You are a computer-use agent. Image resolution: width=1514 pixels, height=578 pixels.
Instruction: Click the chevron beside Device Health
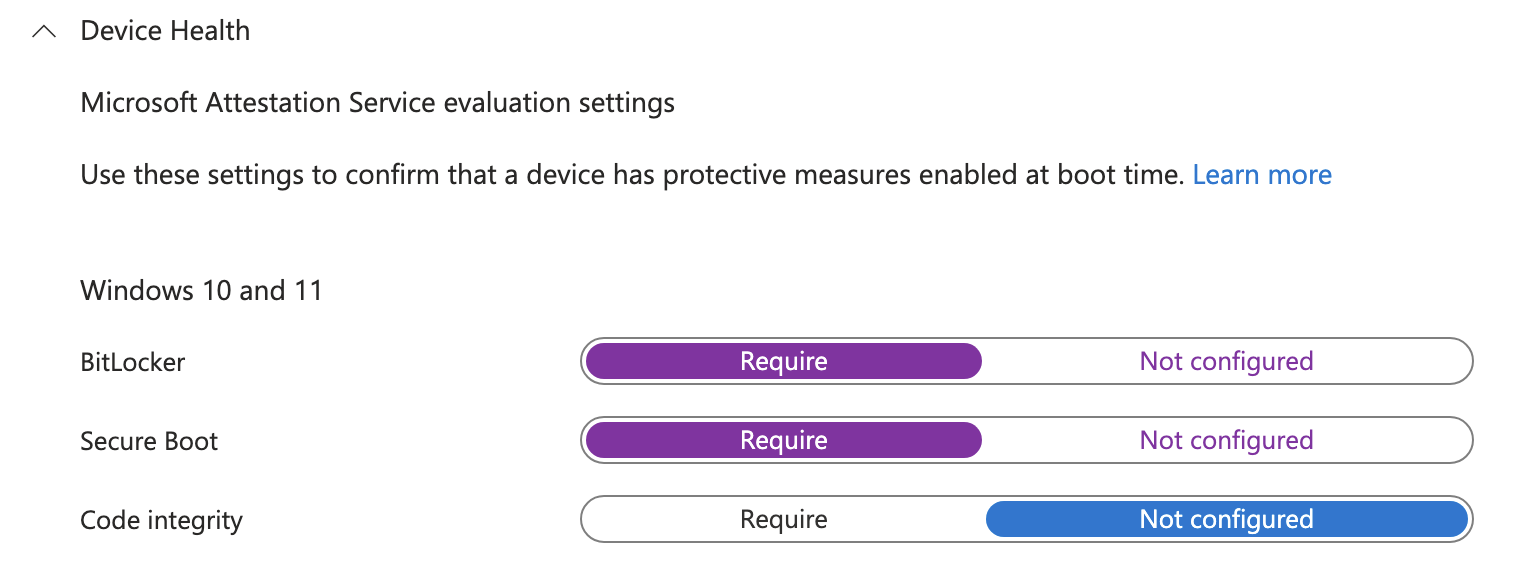tap(43, 30)
